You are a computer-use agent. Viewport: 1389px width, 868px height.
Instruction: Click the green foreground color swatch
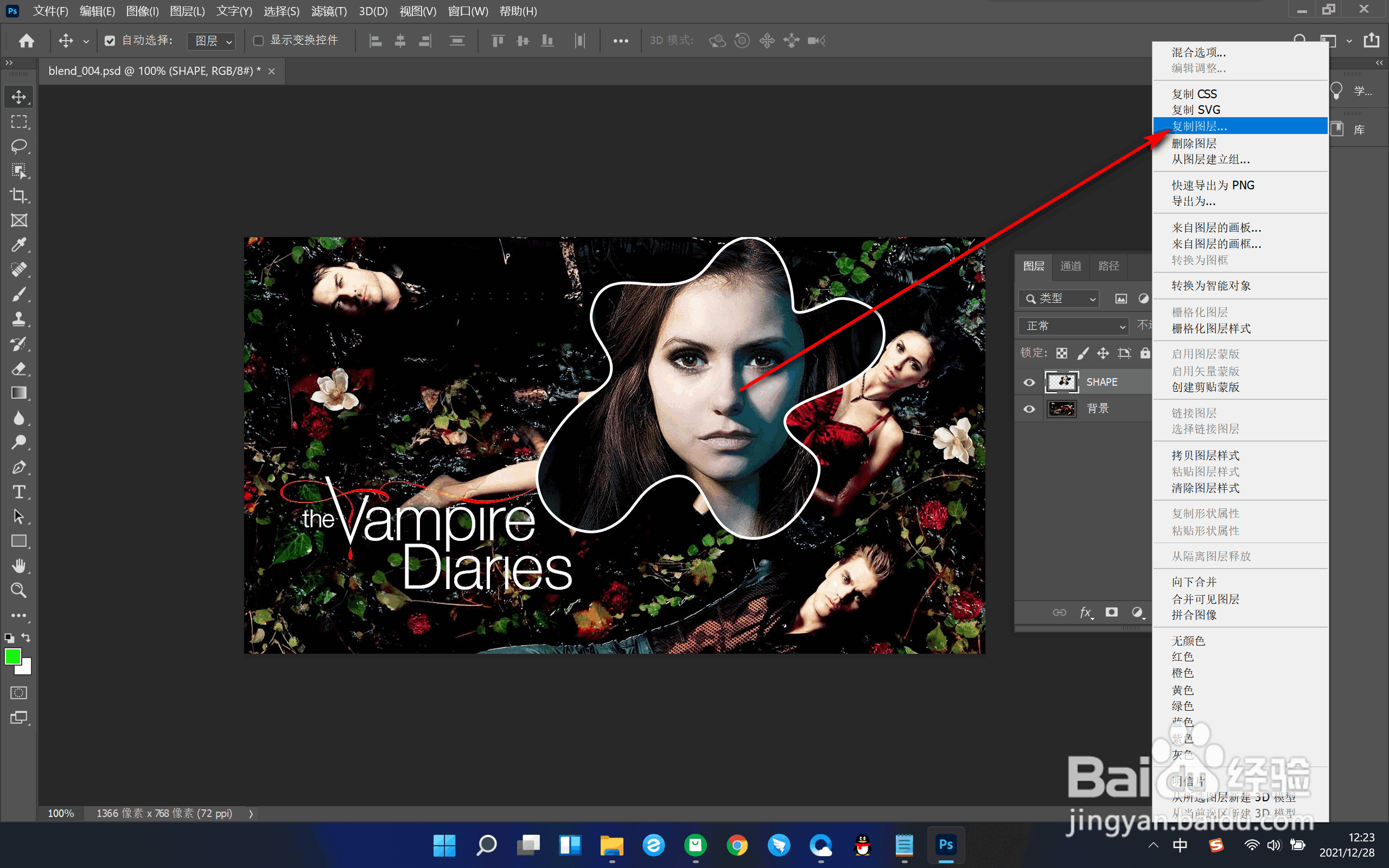[x=12, y=656]
